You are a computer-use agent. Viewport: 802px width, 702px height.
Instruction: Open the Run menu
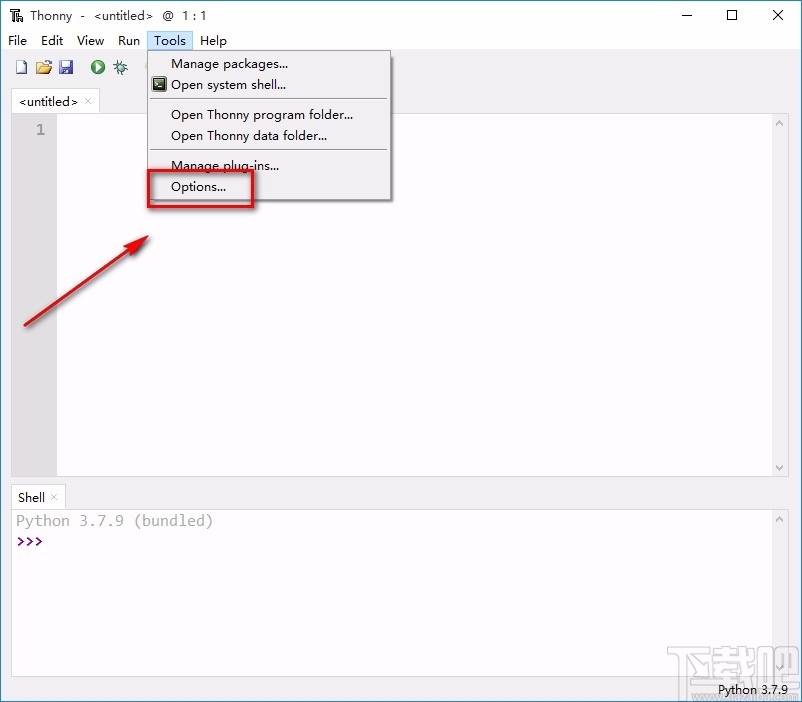128,40
